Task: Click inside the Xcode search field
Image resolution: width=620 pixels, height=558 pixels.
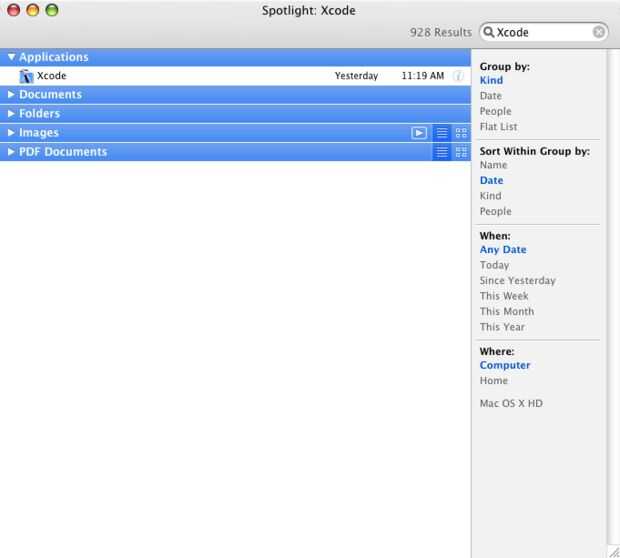Action: click(x=544, y=32)
